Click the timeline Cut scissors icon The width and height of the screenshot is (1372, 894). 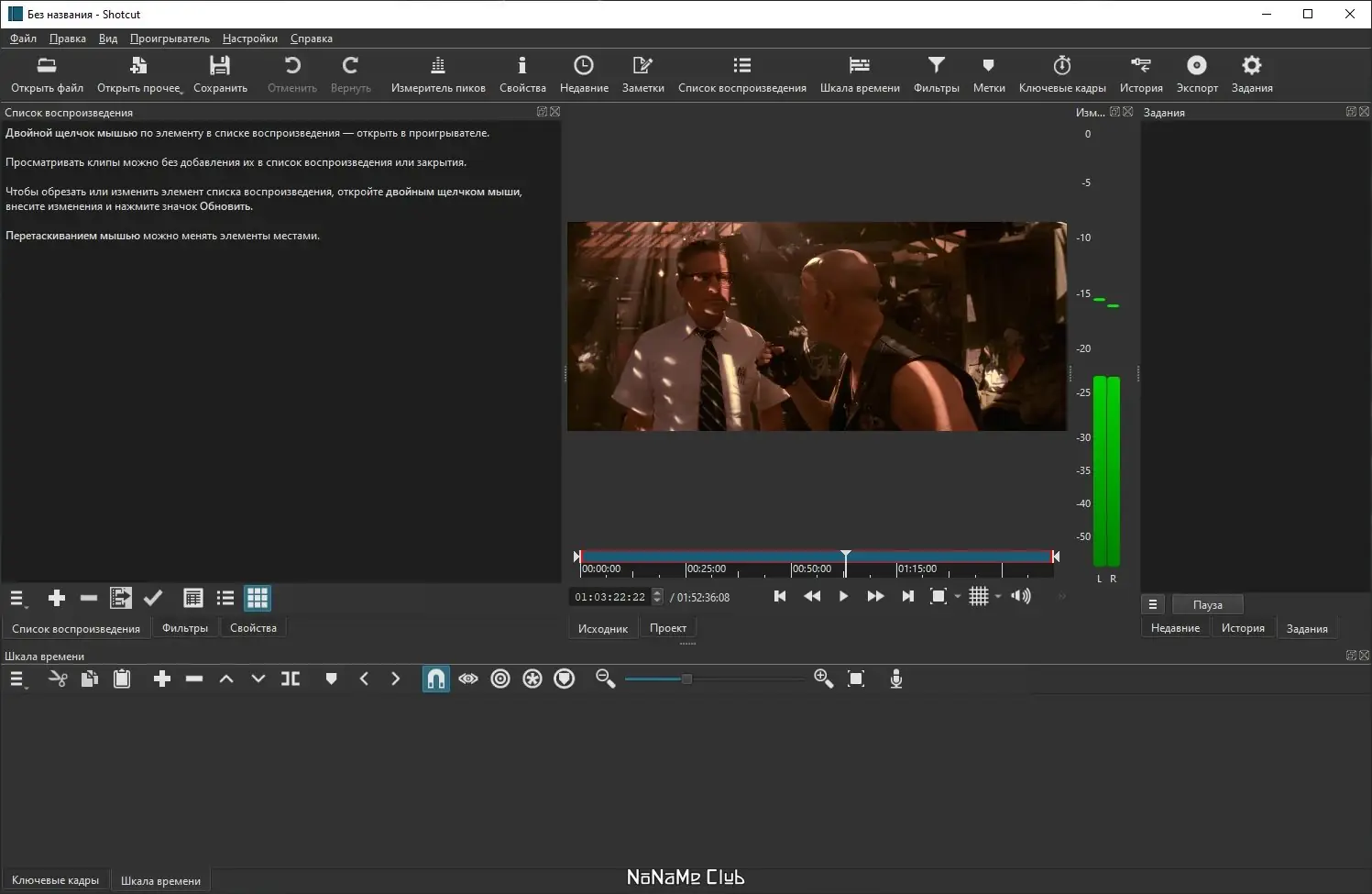point(58,679)
